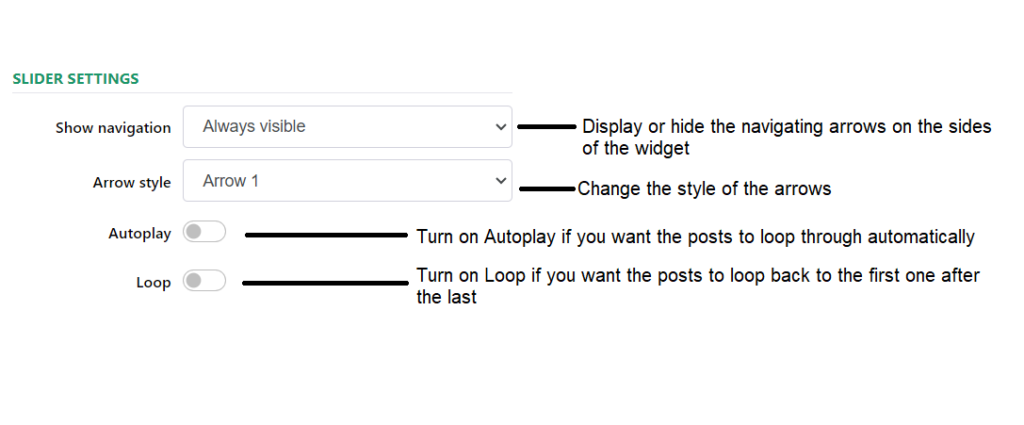Open the Show navigation dropdown

[x=346, y=127]
